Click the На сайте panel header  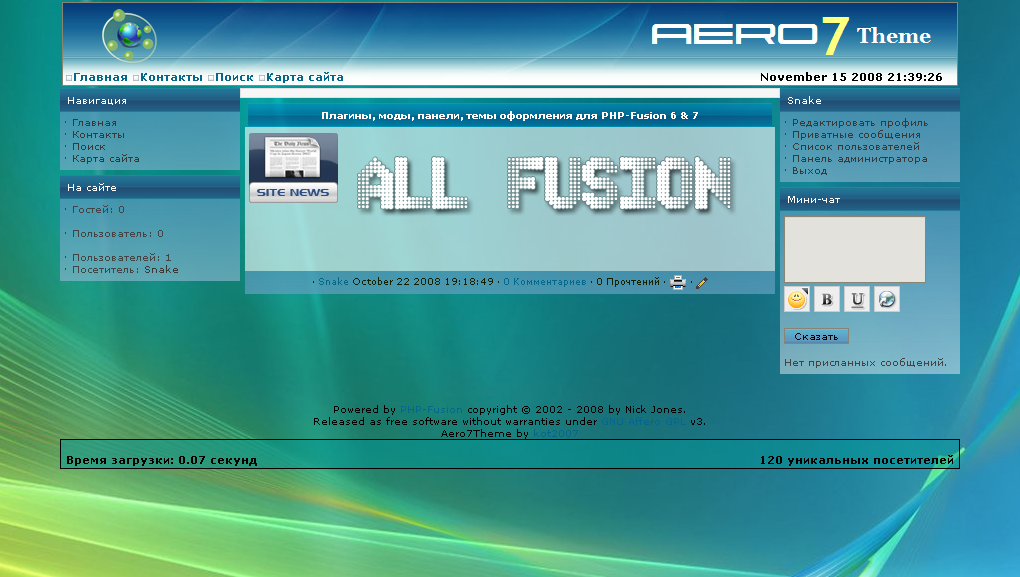pos(150,187)
